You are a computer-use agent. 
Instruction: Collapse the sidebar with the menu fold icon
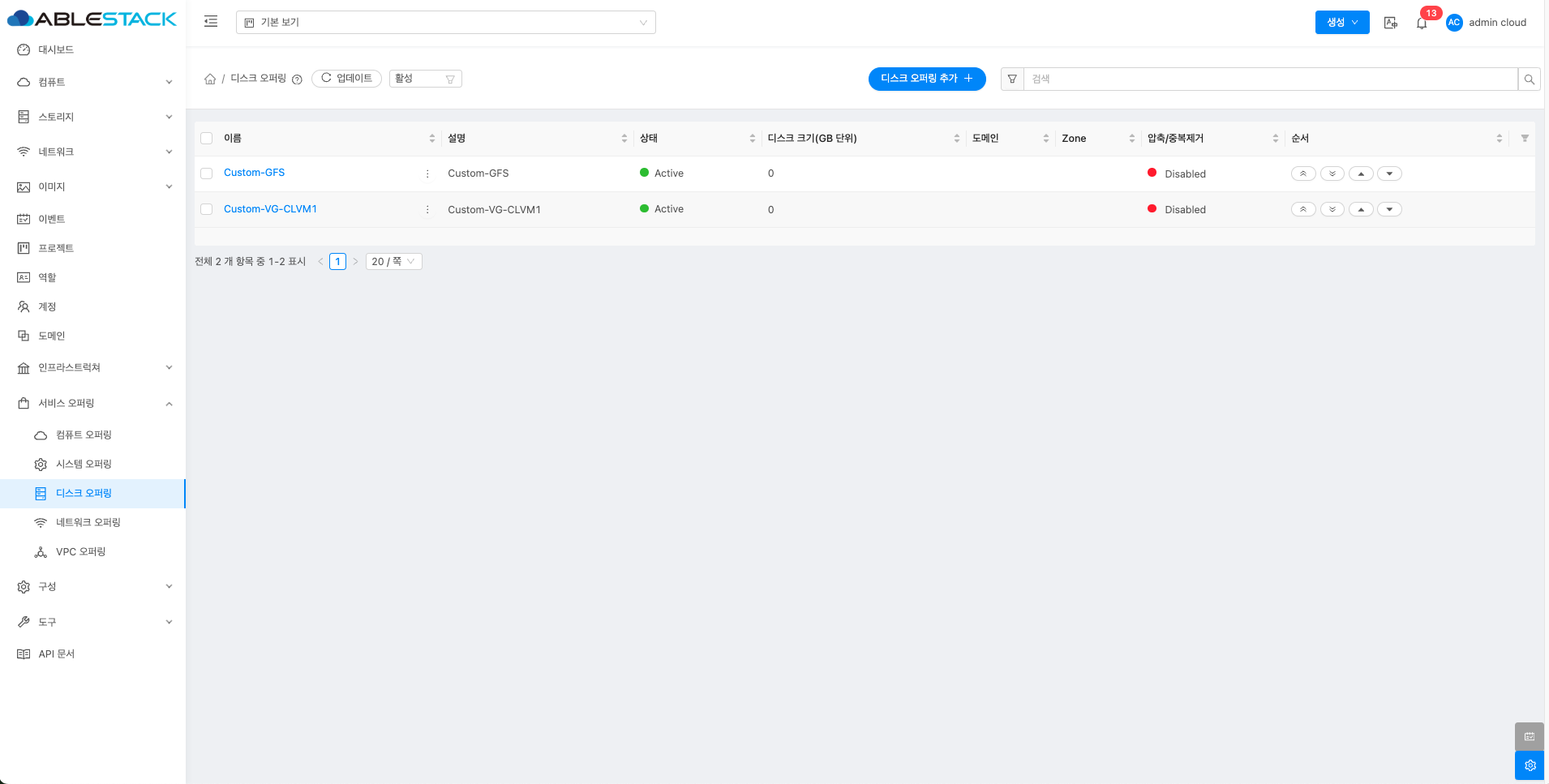211,22
